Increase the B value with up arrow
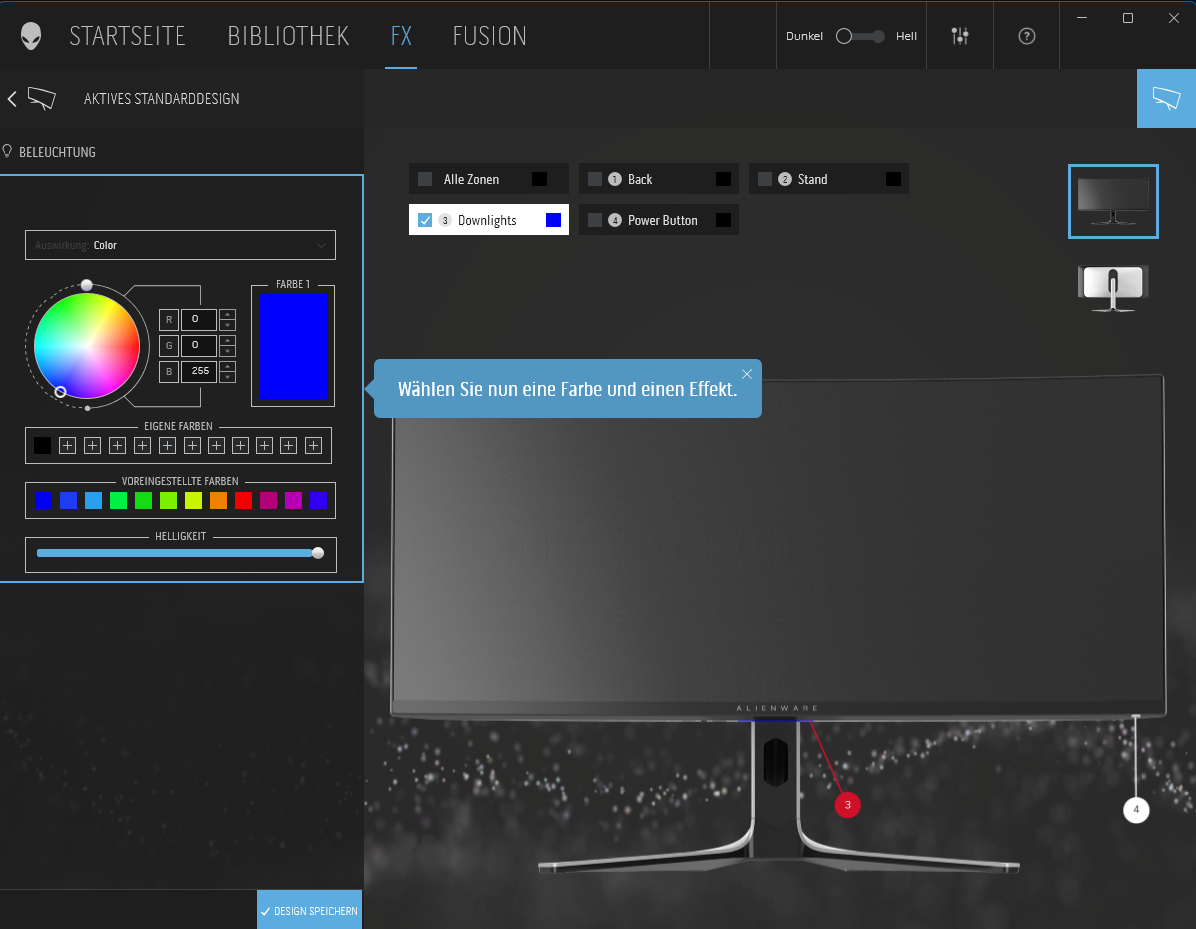Image resolution: width=1196 pixels, height=929 pixels. pos(227,367)
